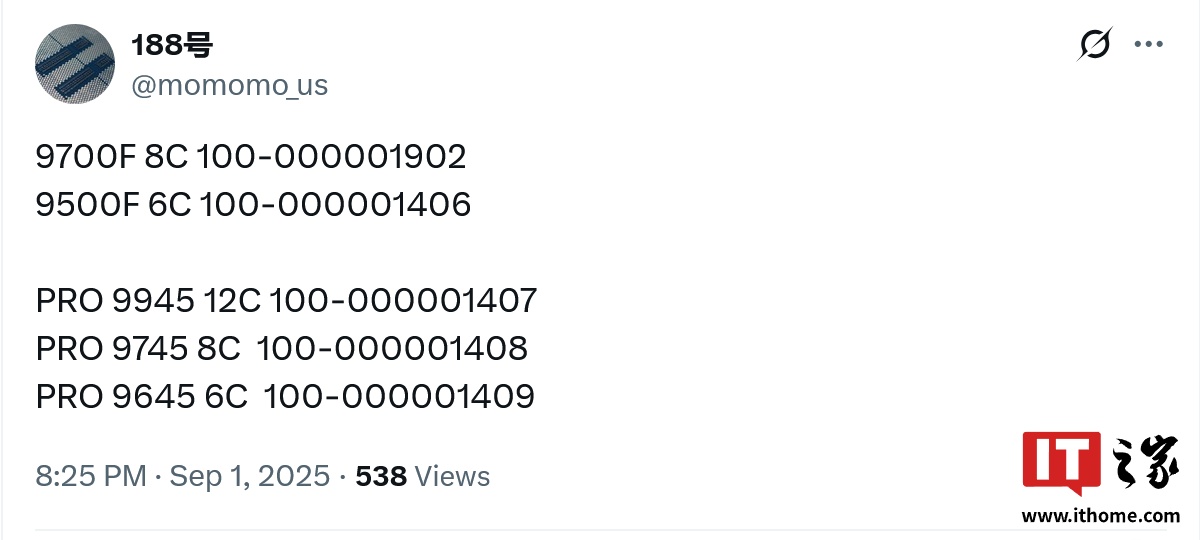Click the 188号 profile avatar
Screen dimensions: 1200x540
75,64
